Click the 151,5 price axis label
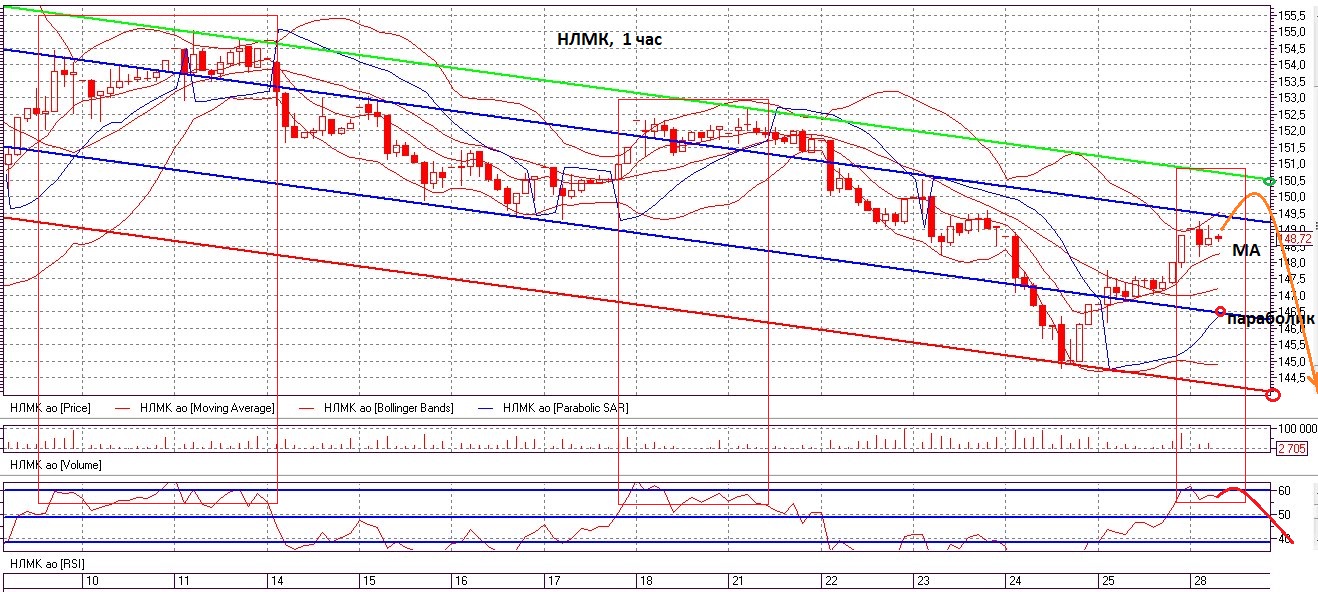This screenshot has height=592, width=1318. (1293, 148)
